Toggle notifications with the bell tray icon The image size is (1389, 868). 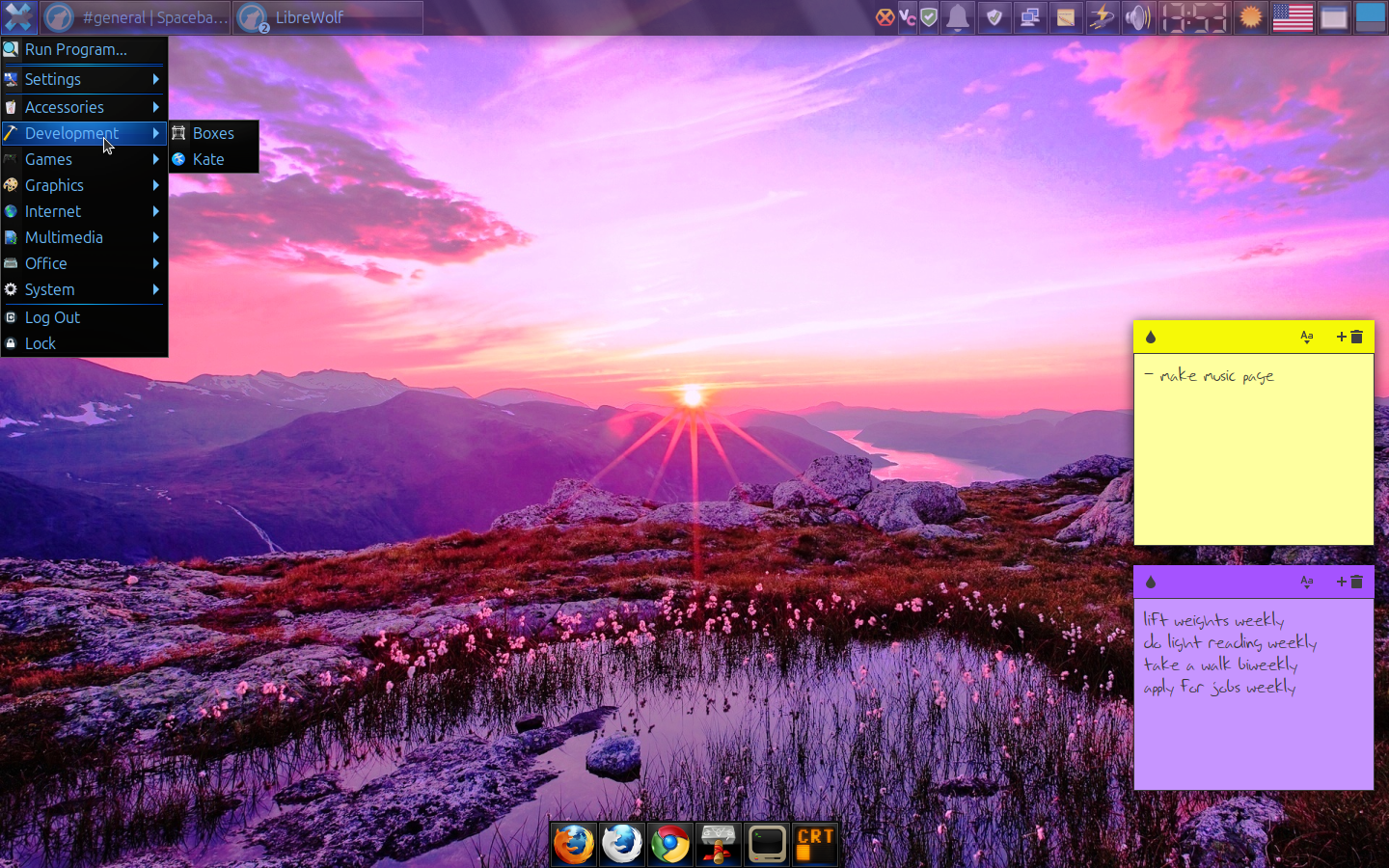point(957,17)
